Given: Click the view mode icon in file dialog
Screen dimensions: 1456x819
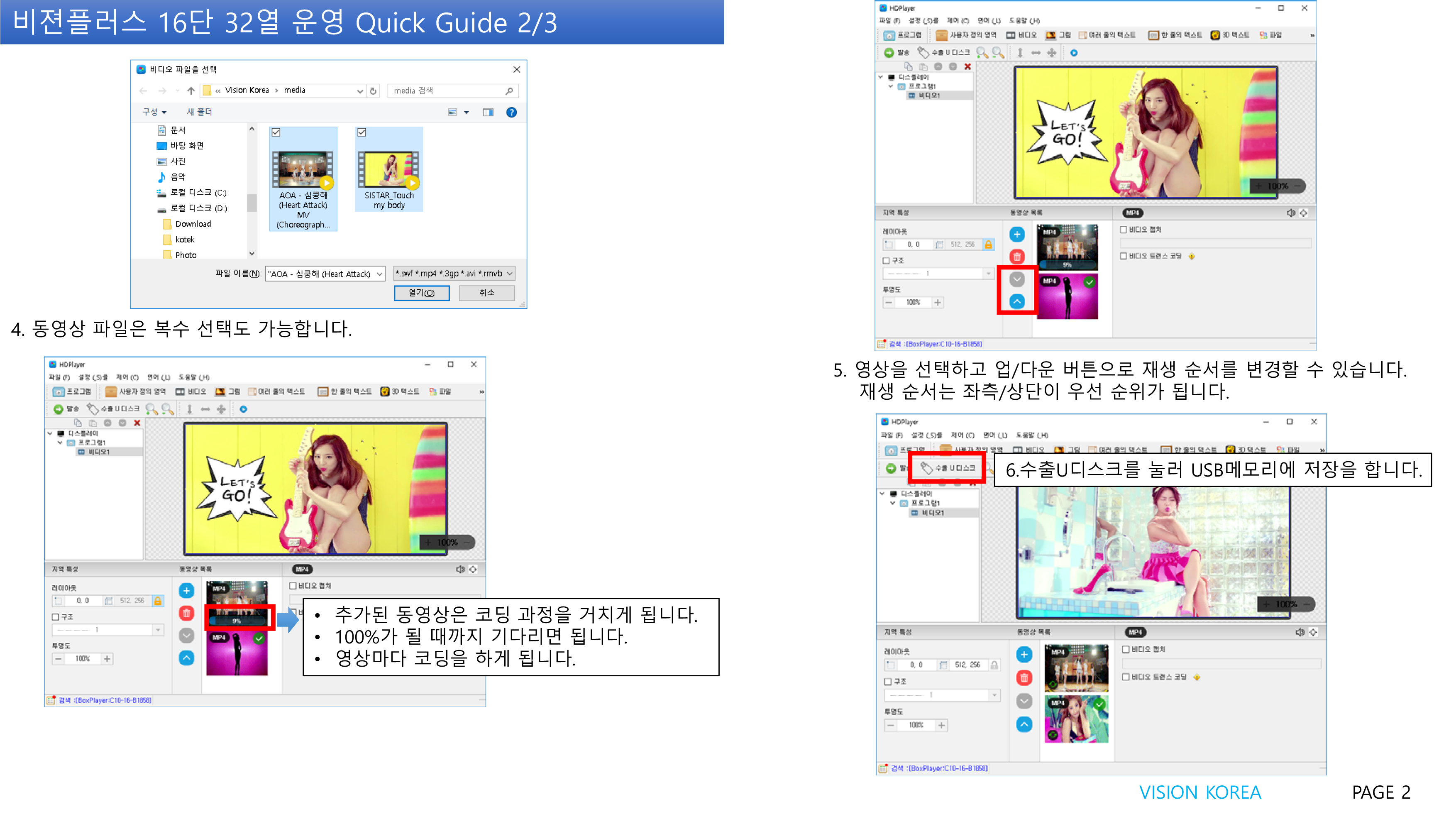Looking at the screenshot, I should point(453,112).
